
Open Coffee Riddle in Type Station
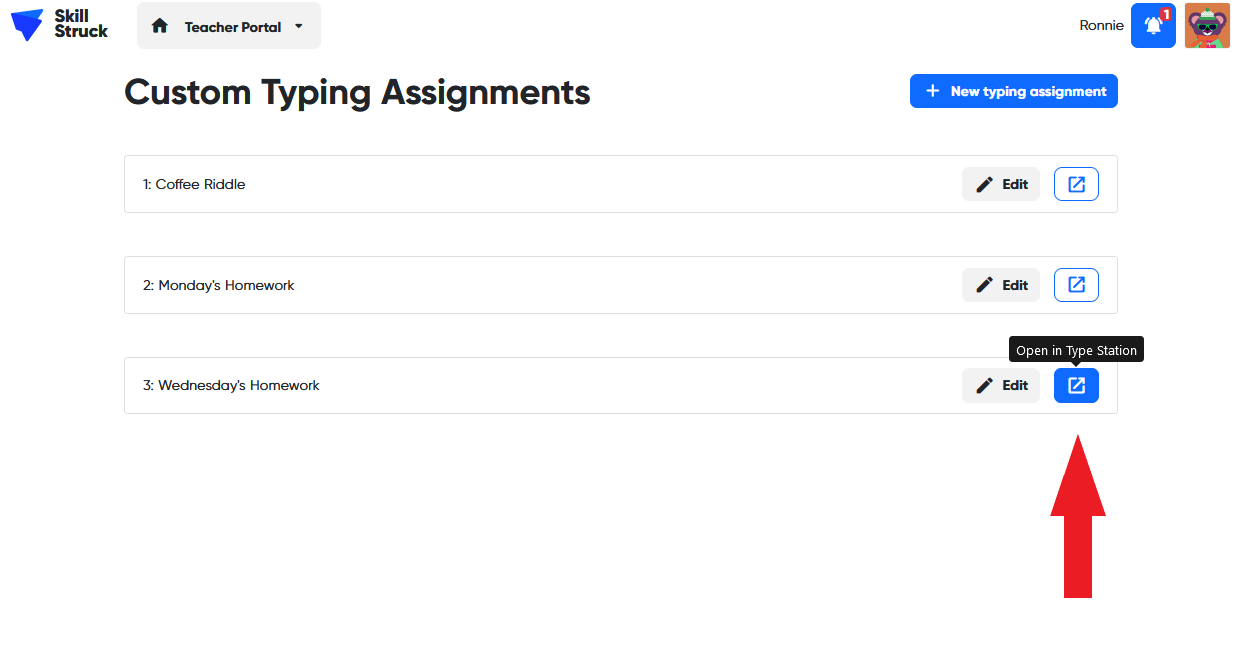pos(1076,184)
